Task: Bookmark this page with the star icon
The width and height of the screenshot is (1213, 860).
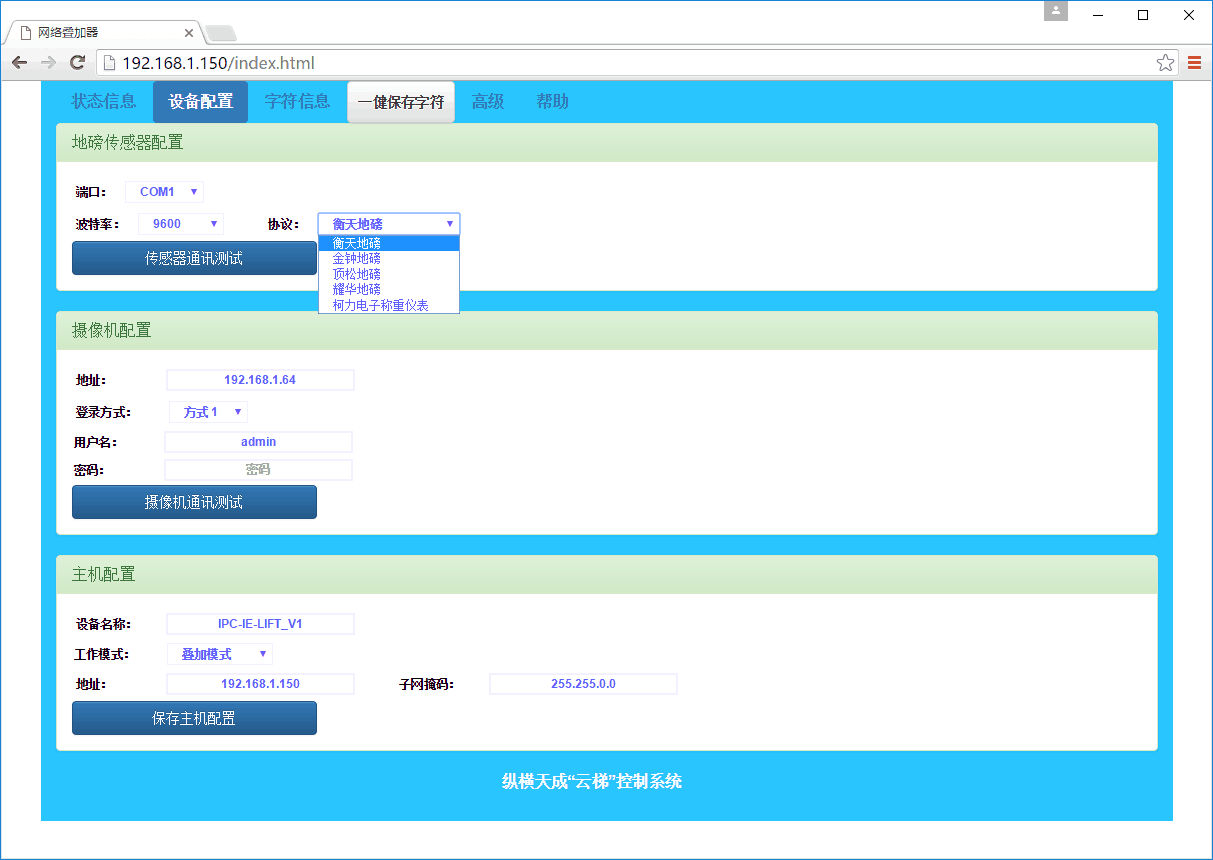Action: [x=1165, y=63]
